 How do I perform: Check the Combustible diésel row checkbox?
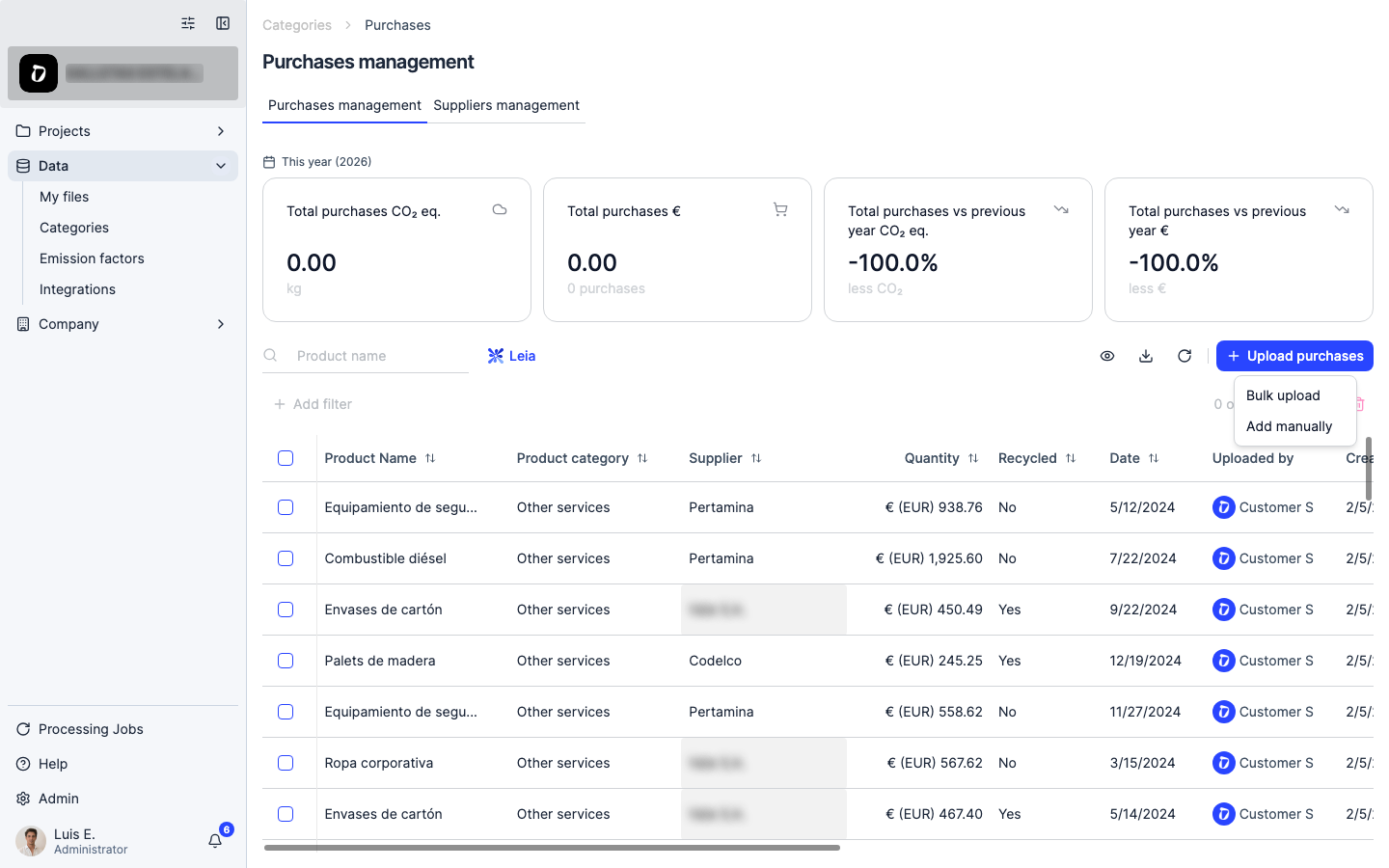coord(286,558)
